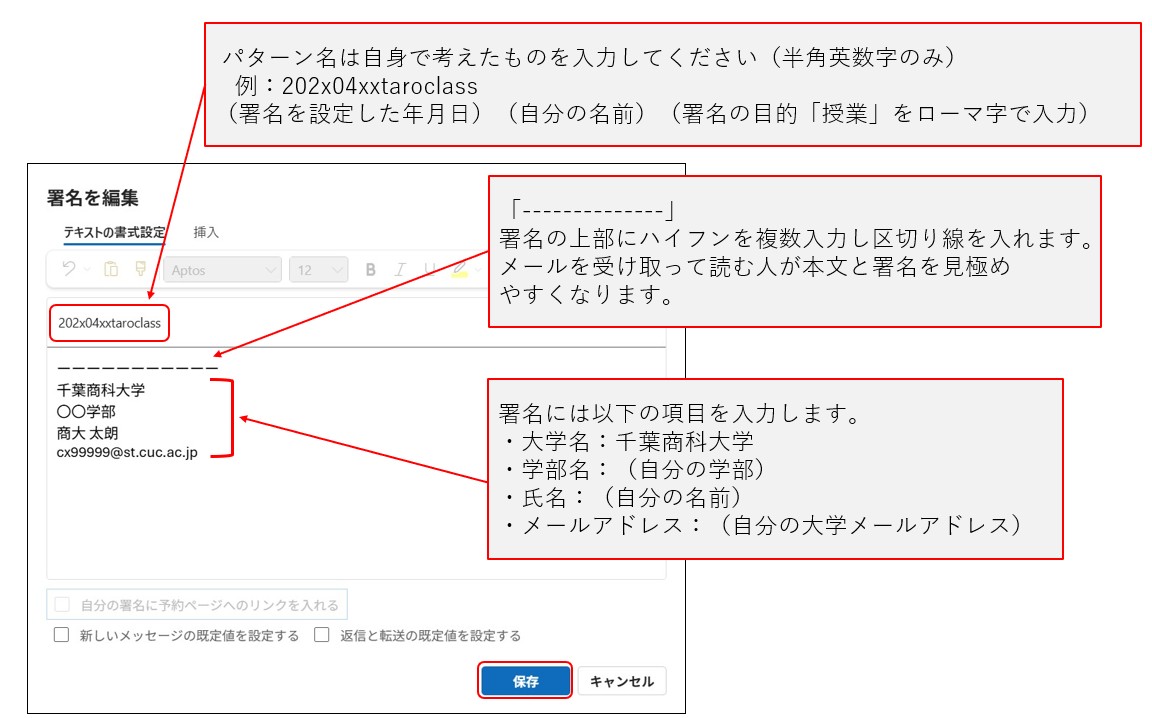This screenshot has height=718, width=1152.
Task: Apply the yellow highlight color pen
Action: [x=459, y=270]
